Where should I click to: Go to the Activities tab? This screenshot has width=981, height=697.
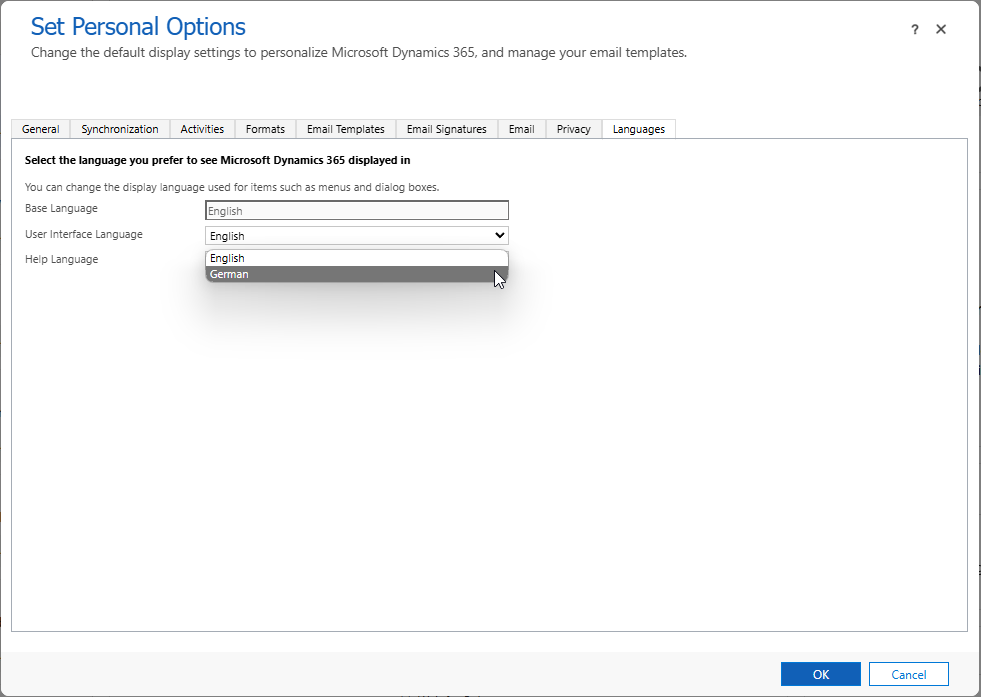[202, 129]
